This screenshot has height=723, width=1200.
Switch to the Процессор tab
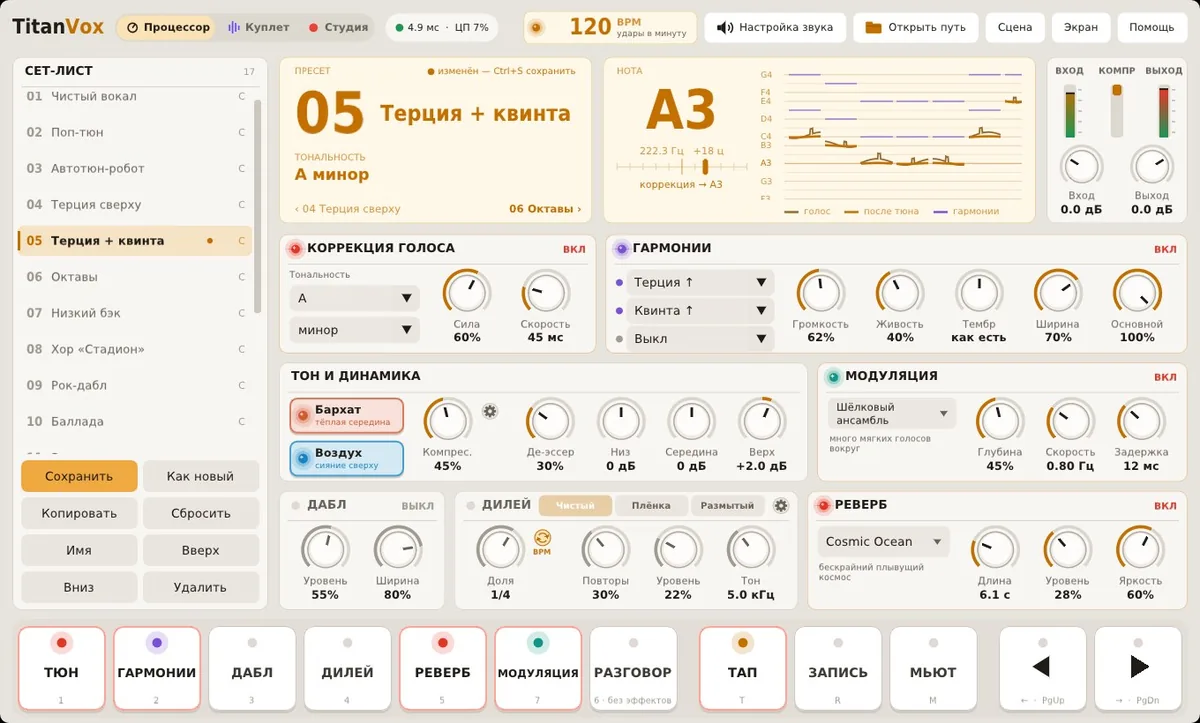pyautogui.click(x=165, y=27)
